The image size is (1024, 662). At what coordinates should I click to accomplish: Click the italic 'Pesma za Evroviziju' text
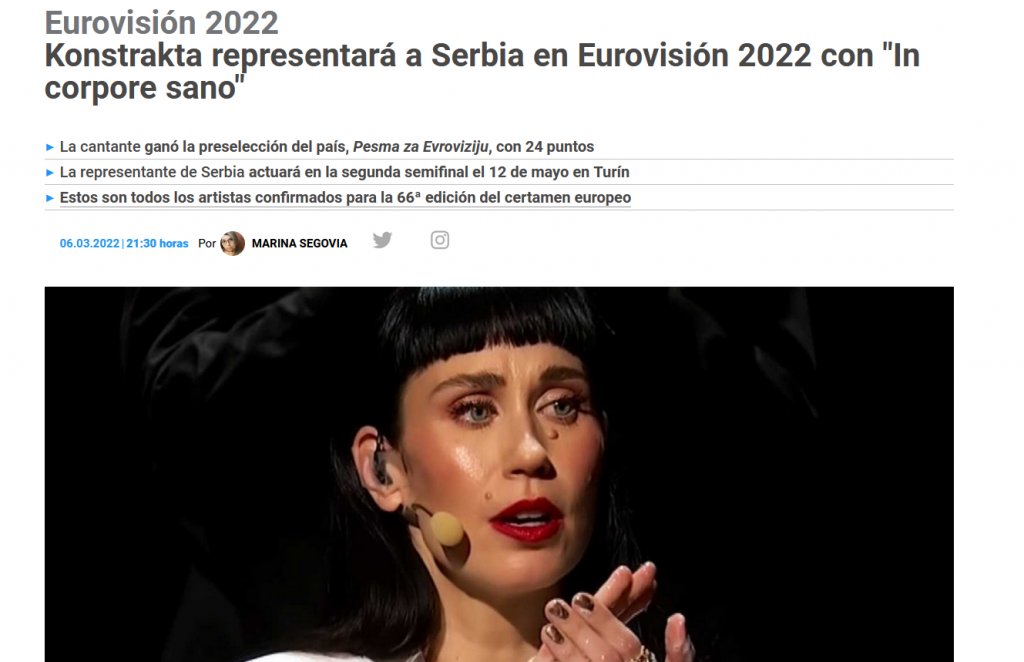pyautogui.click(x=421, y=146)
